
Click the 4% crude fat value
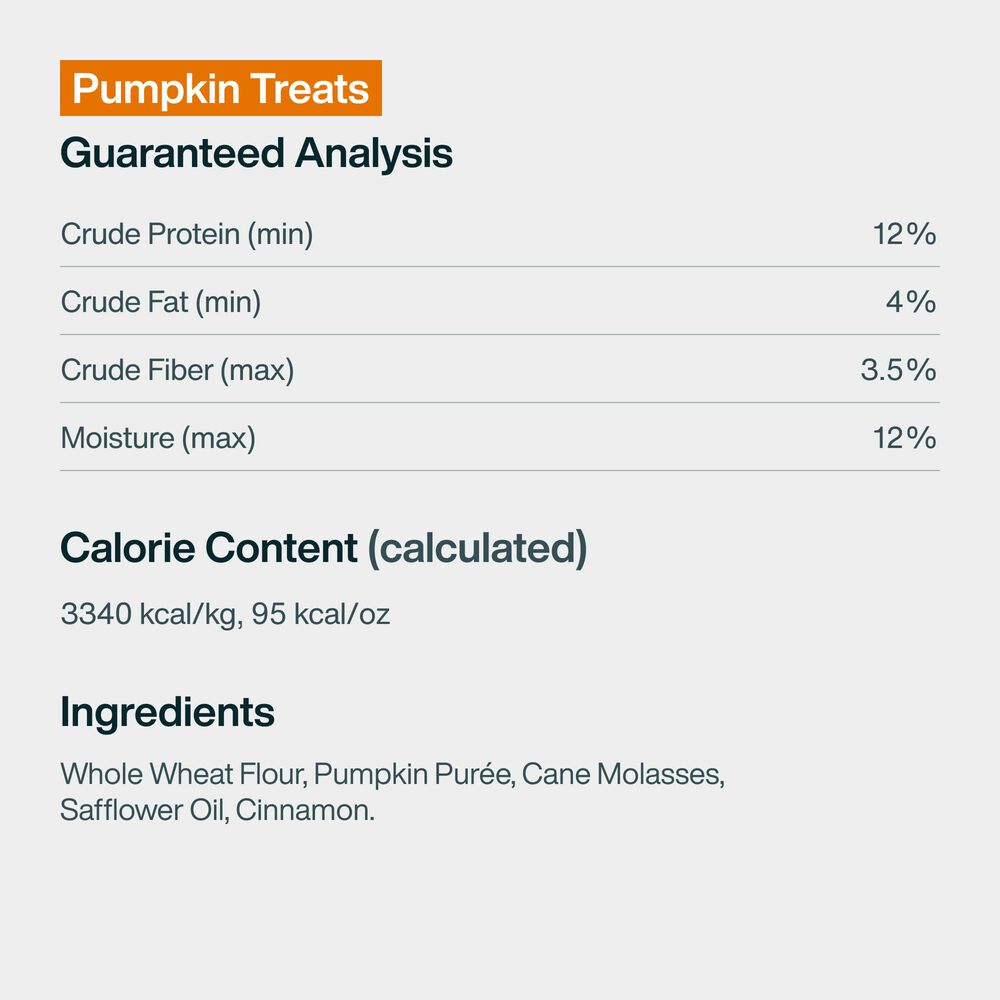pos(911,302)
